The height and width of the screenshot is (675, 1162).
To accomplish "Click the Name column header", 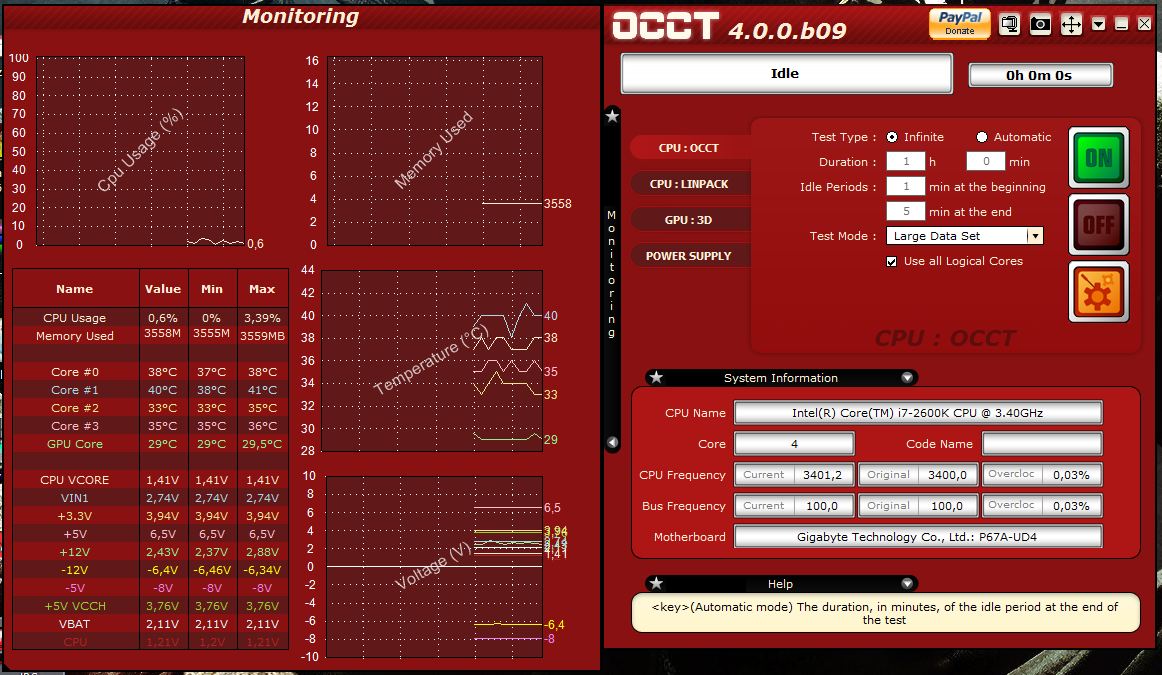I will click(x=75, y=289).
